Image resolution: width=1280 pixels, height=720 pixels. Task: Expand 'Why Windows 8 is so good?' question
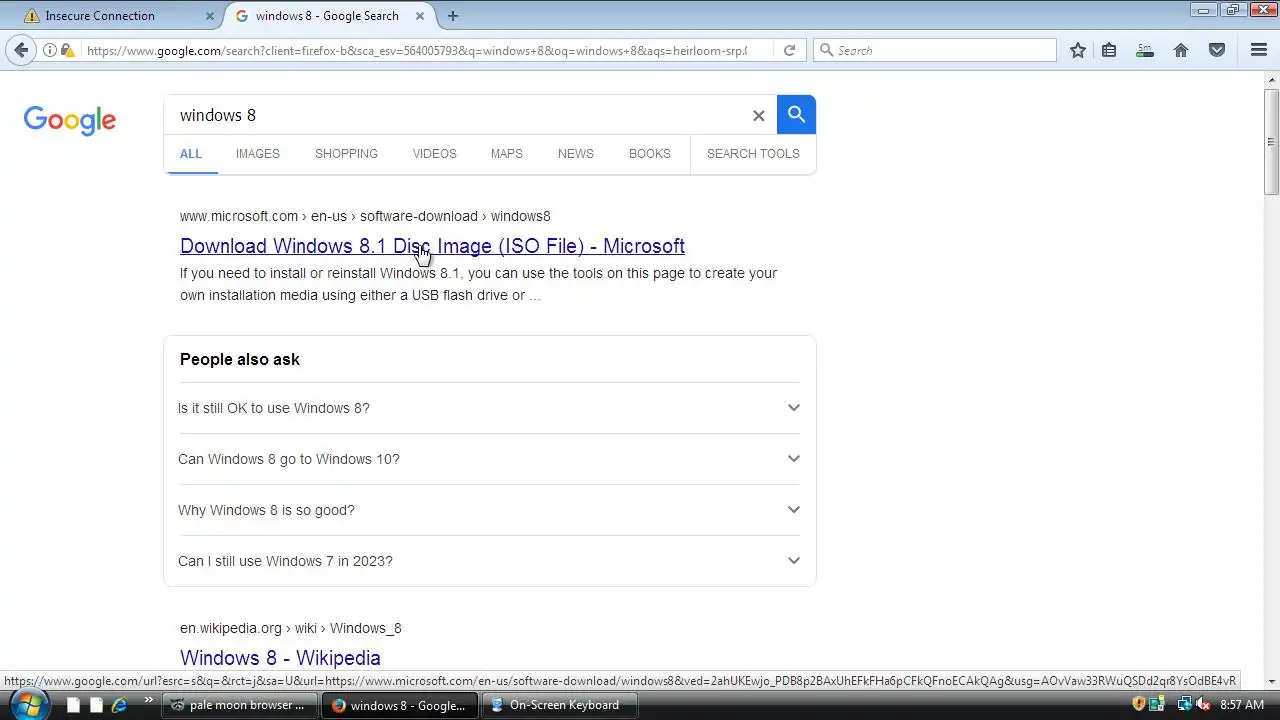point(490,510)
